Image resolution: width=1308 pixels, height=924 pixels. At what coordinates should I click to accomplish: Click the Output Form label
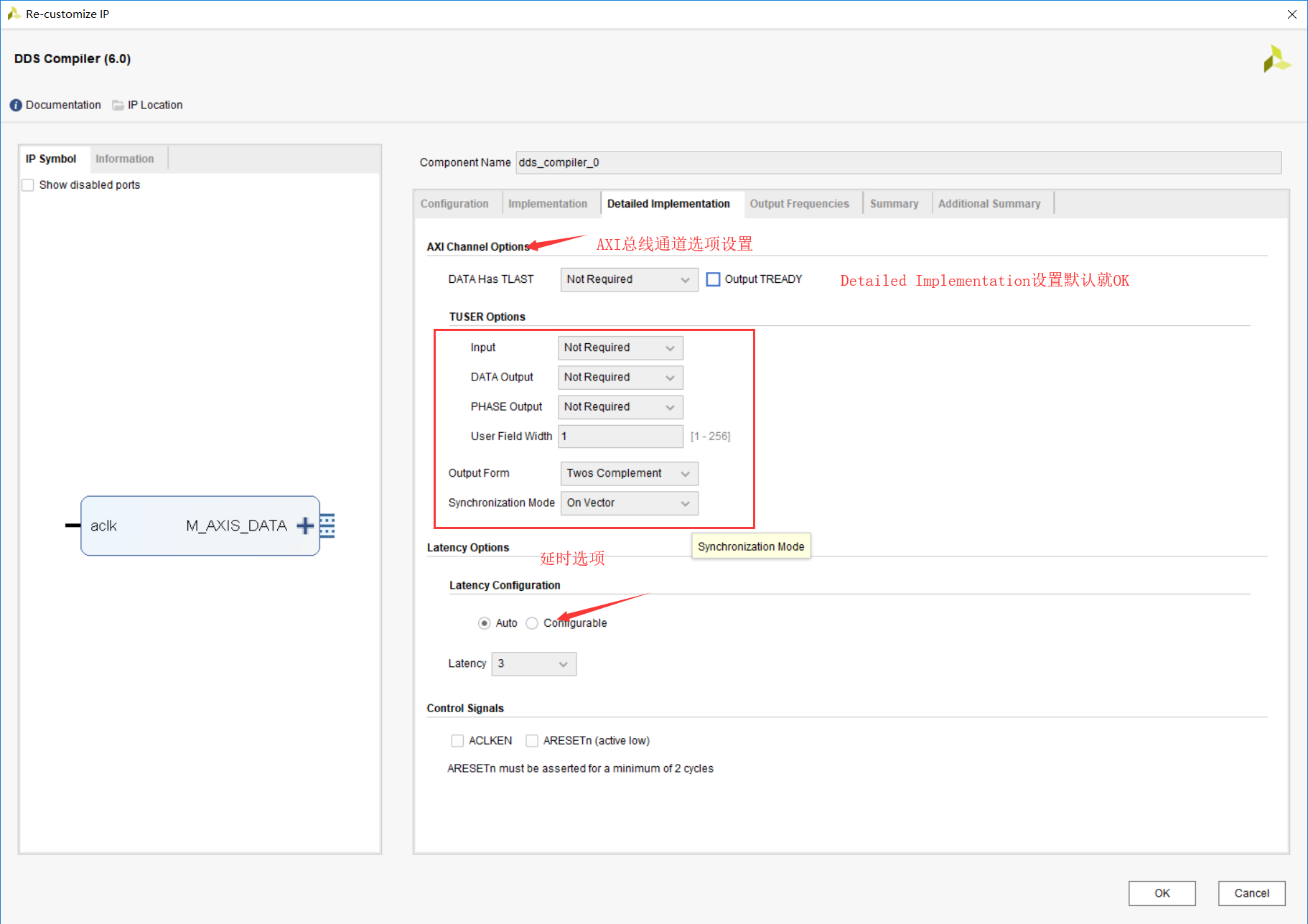tap(479, 473)
